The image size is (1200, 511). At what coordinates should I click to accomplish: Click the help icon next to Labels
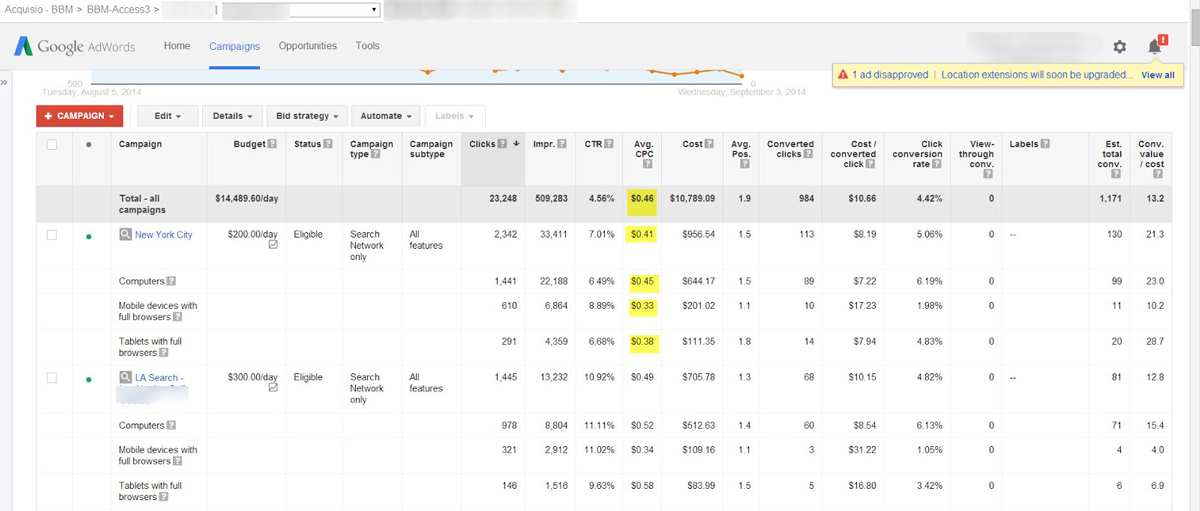tap(1044, 144)
